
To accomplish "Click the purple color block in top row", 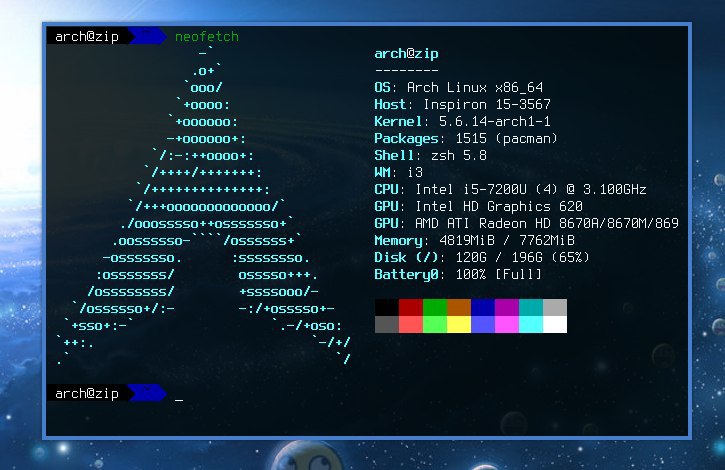I will (507, 308).
